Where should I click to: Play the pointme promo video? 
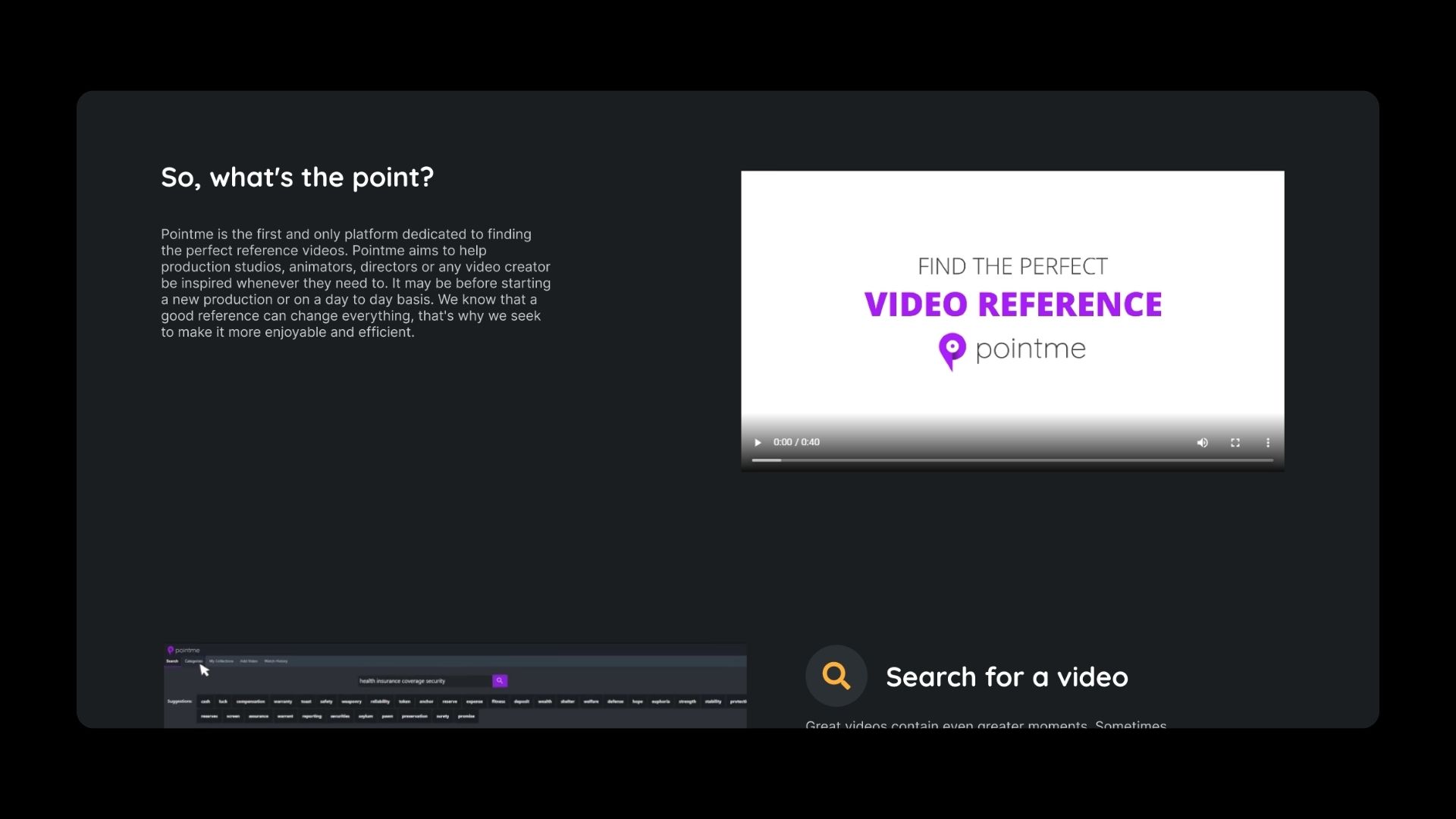click(757, 442)
